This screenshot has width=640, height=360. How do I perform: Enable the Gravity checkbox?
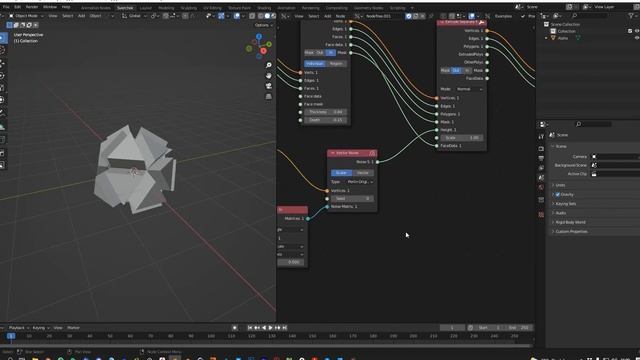(x=558, y=195)
